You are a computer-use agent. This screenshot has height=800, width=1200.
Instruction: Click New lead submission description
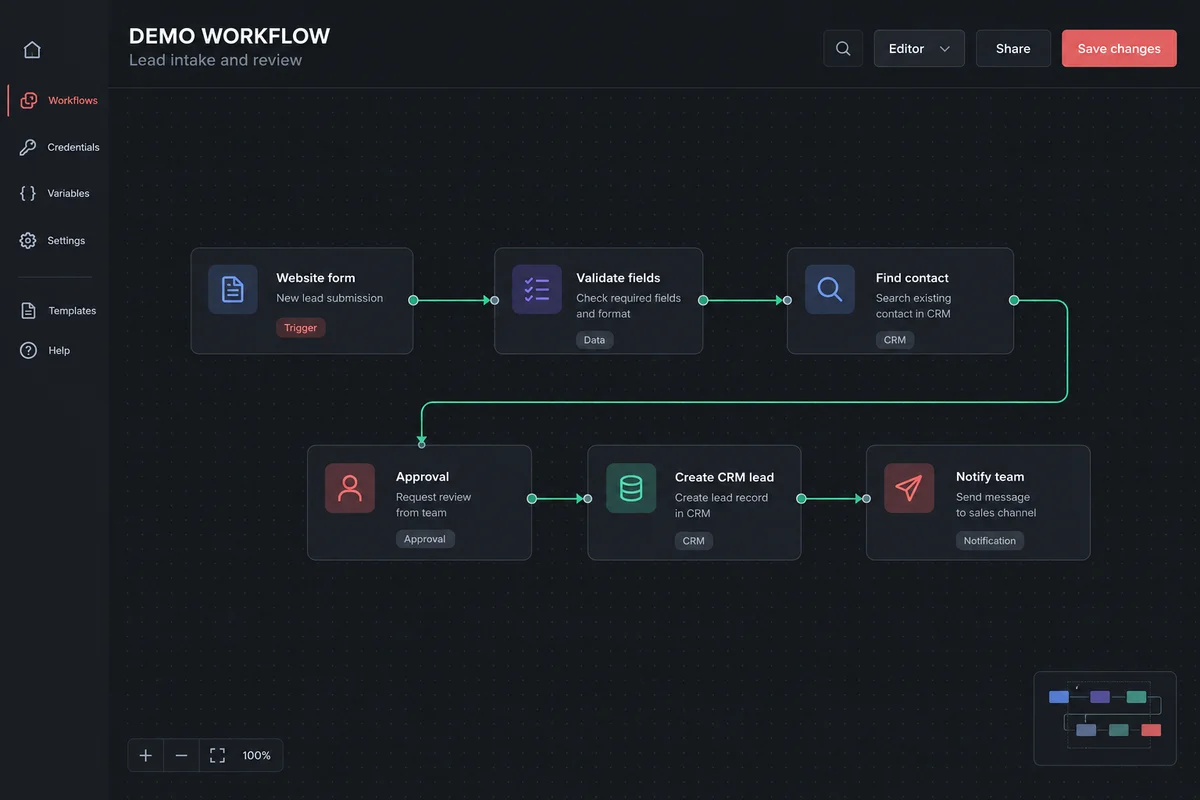[x=329, y=298]
